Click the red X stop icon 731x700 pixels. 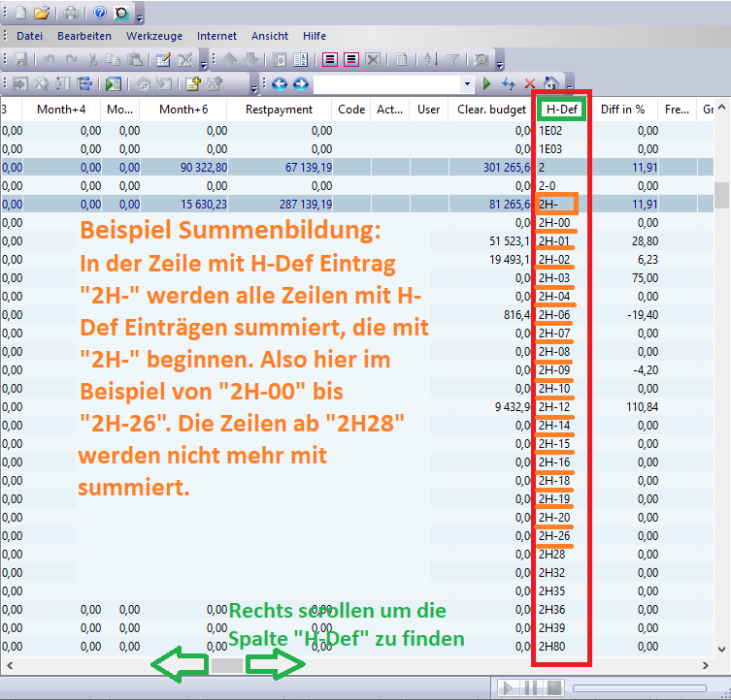tap(530, 84)
